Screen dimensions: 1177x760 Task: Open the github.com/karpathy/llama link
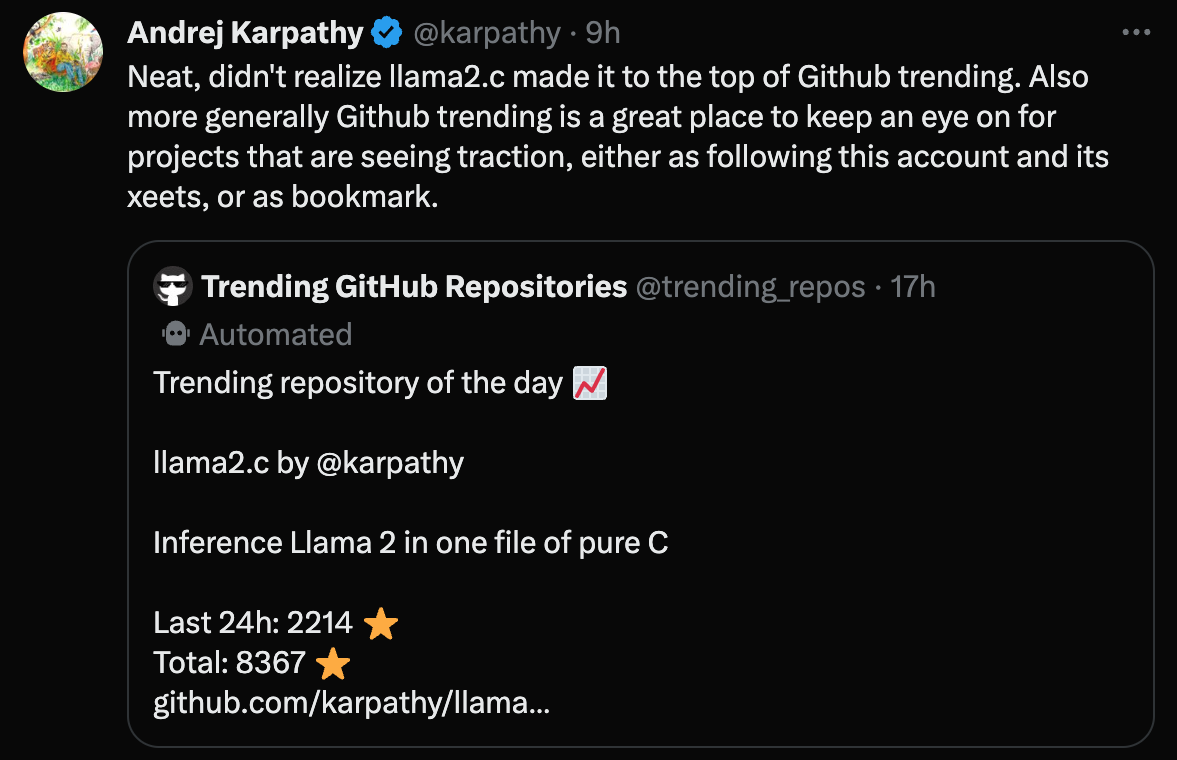coord(351,704)
